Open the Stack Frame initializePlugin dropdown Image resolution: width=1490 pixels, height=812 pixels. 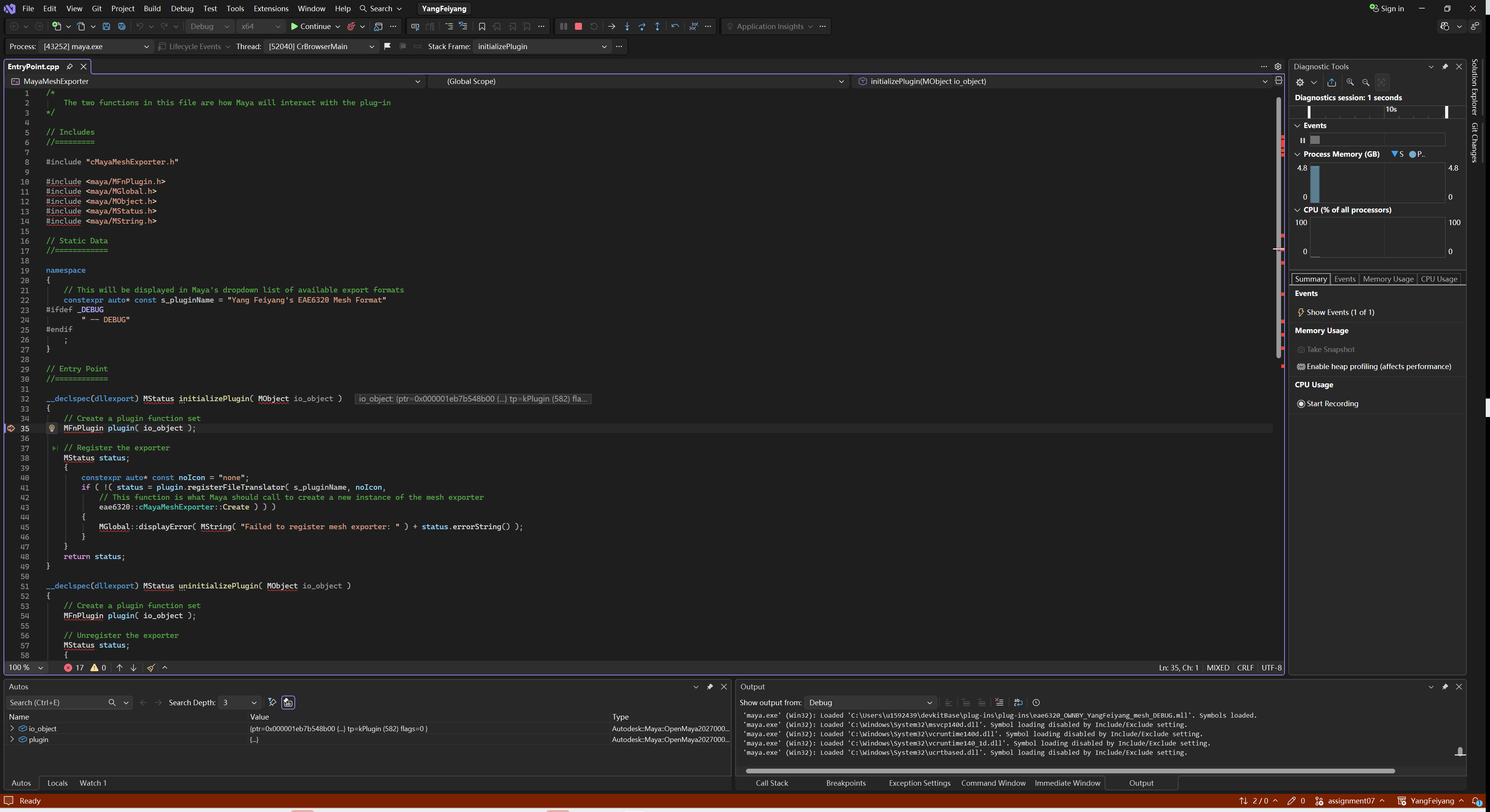(x=542, y=46)
